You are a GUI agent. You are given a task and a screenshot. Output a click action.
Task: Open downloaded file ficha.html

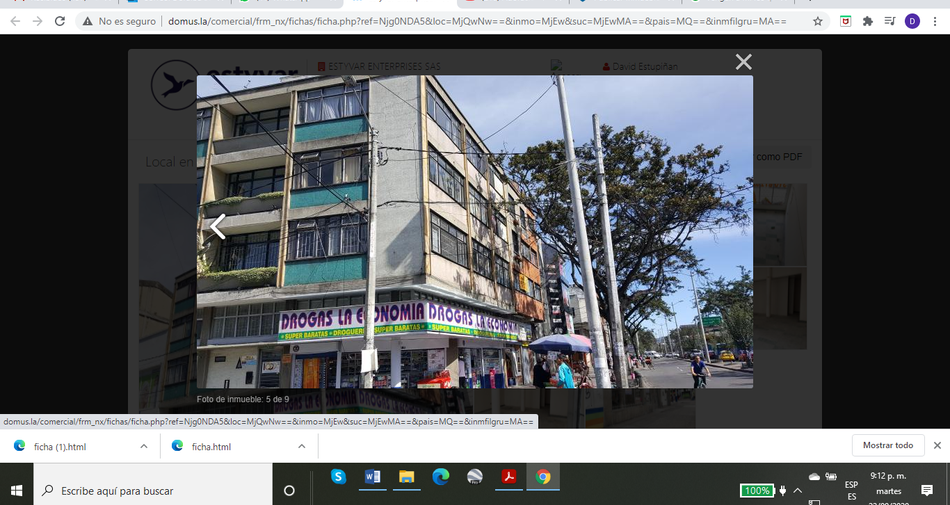tap(211, 447)
